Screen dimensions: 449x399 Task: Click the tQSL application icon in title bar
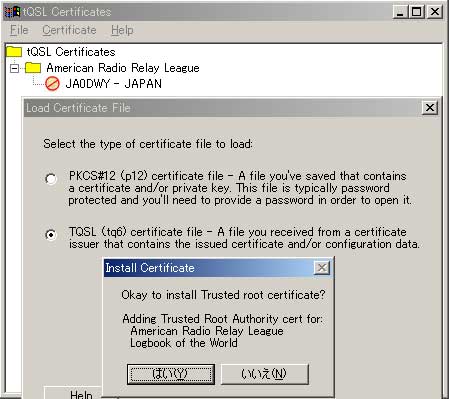12,12
